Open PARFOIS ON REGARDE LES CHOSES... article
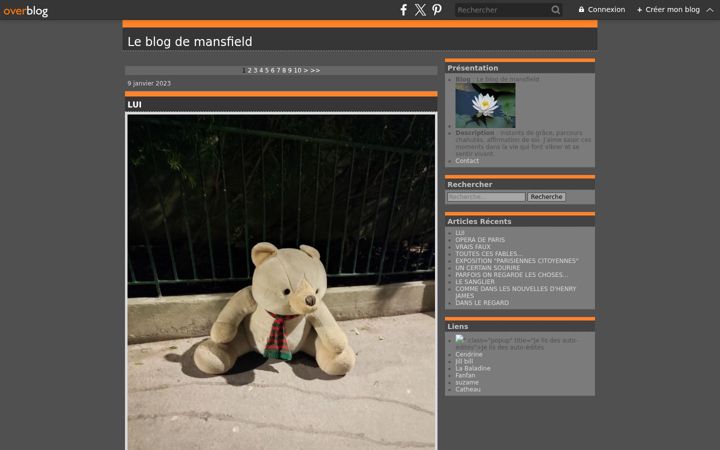 click(x=512, y=275)
